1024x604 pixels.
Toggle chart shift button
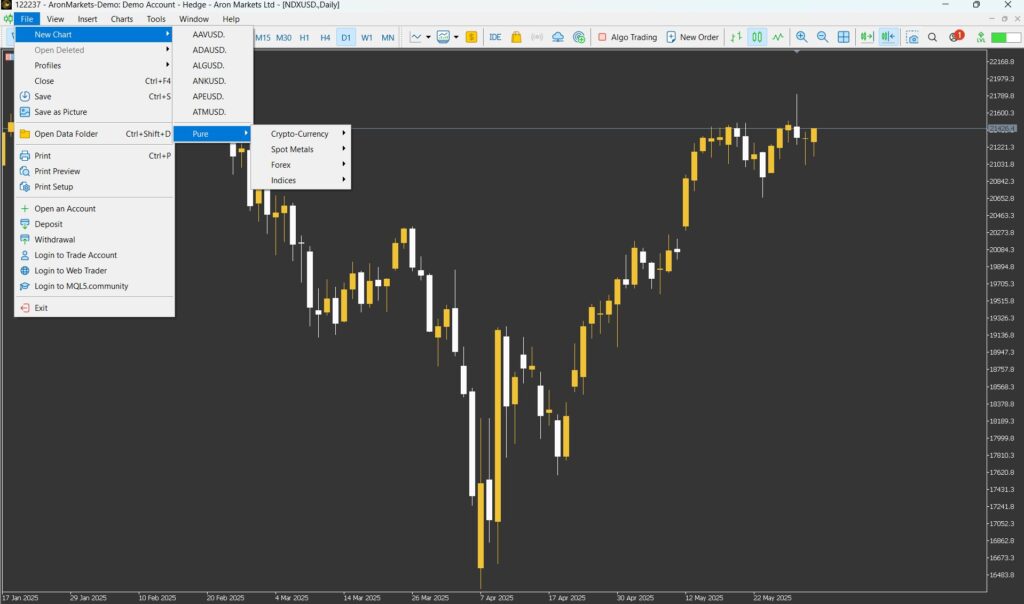point(888,37)
